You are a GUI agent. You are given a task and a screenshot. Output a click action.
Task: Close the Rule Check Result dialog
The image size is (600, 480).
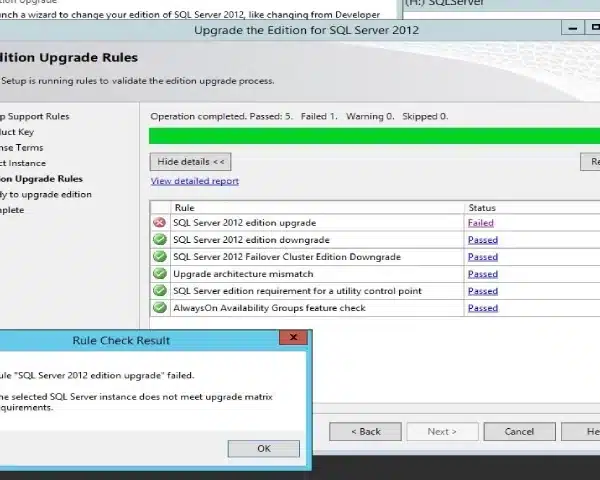(x=293, y=339)
